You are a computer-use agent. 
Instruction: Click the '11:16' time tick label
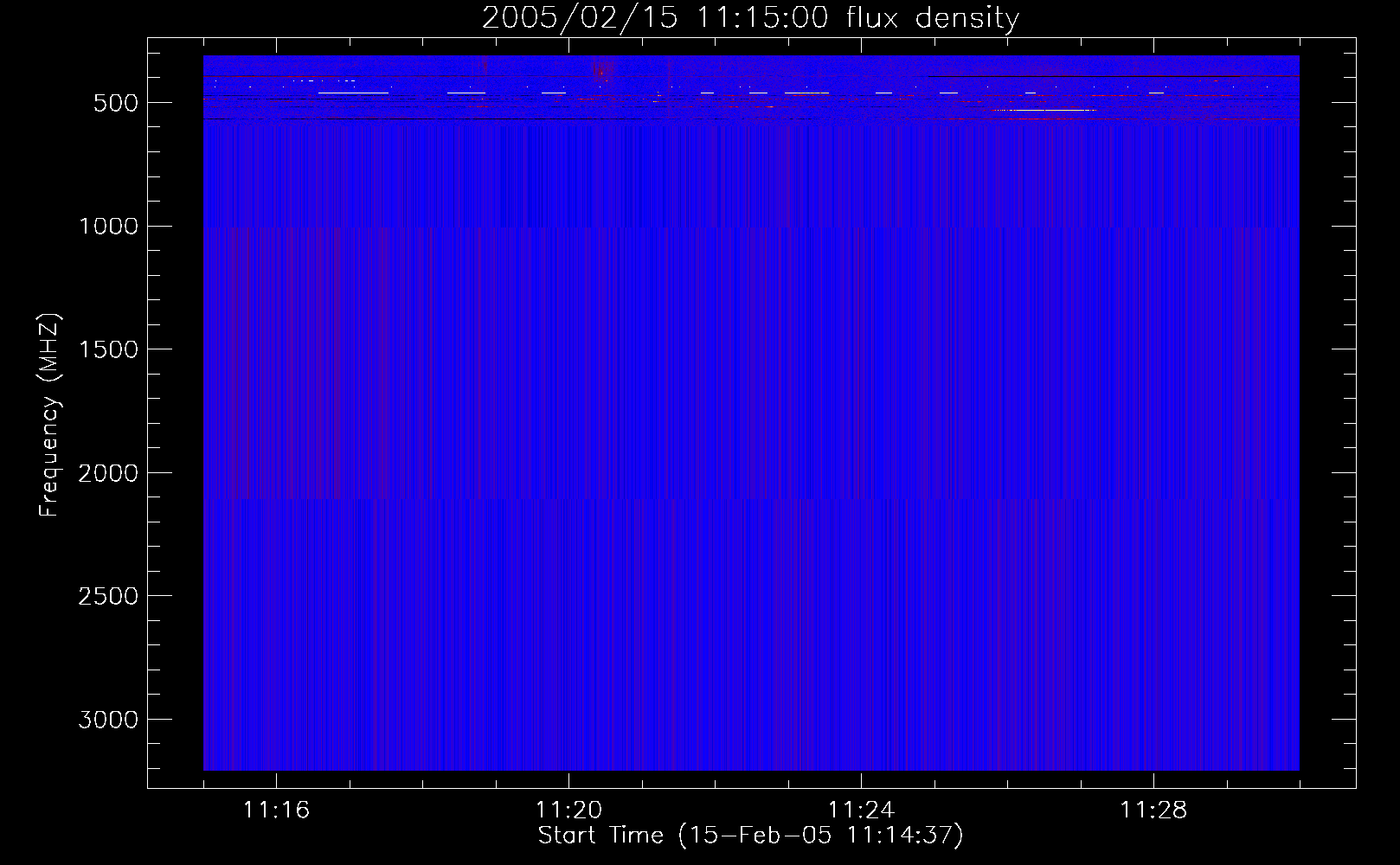(276, 811)
